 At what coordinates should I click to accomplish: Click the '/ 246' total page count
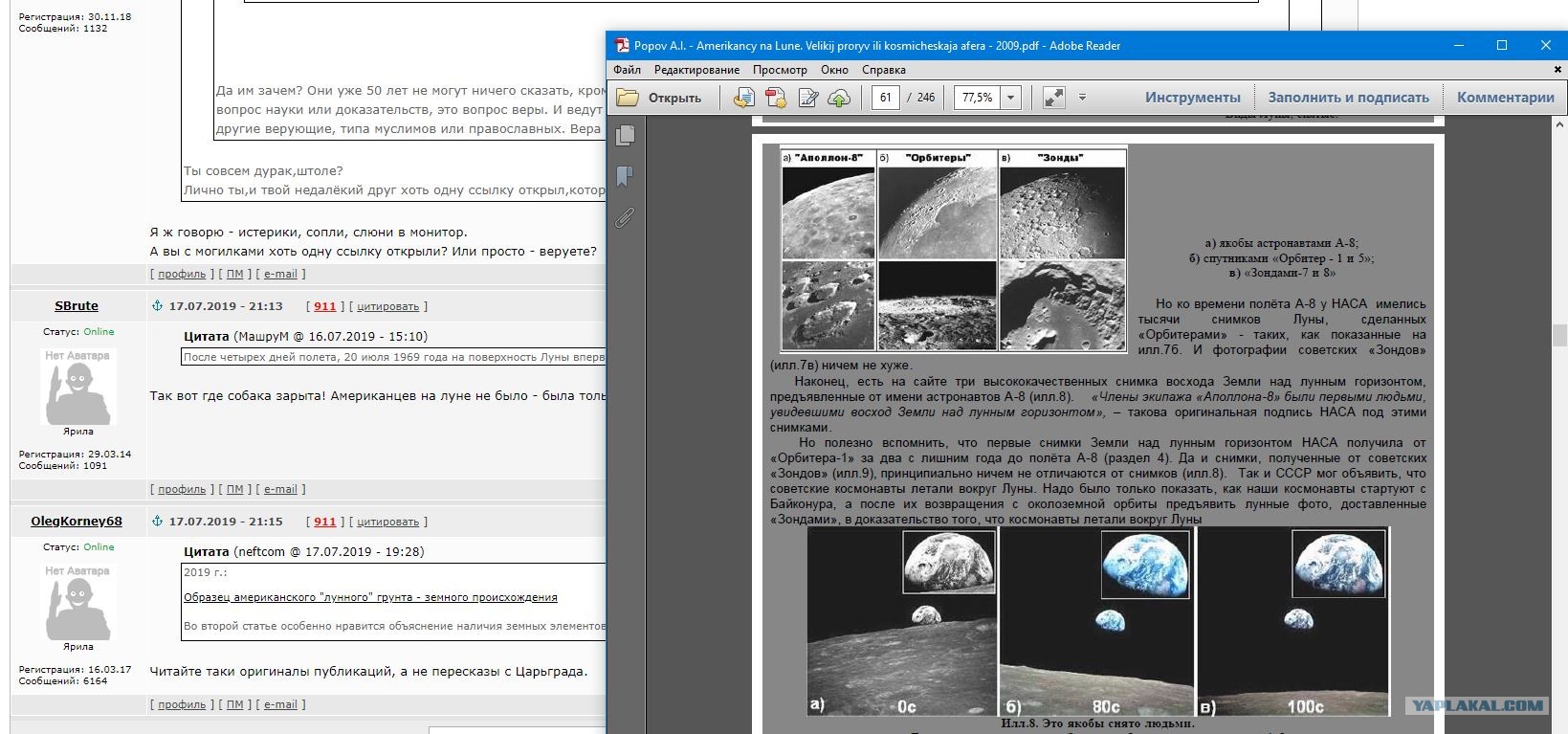tap(920, 98)
